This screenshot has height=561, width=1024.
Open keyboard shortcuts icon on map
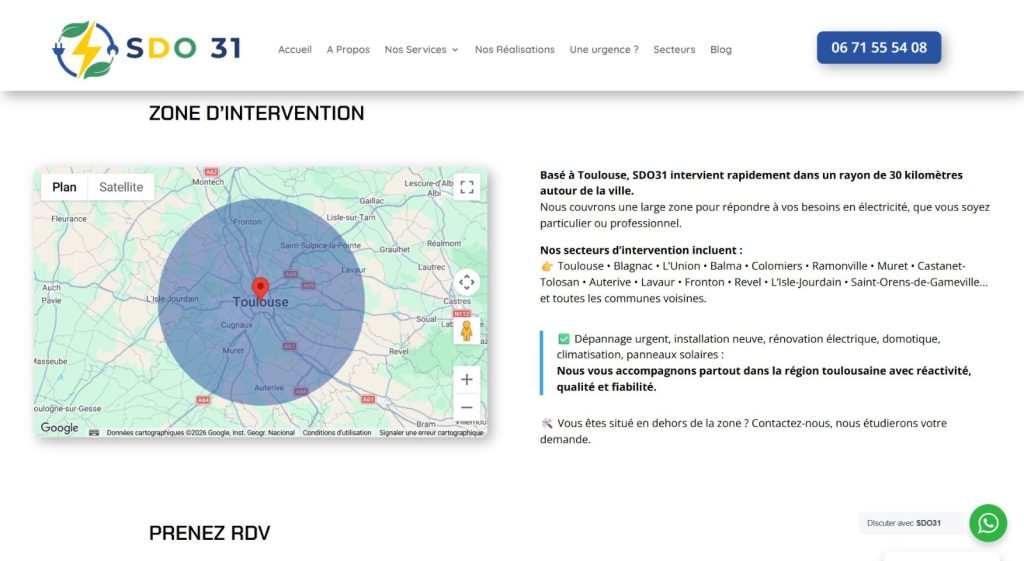94,432
